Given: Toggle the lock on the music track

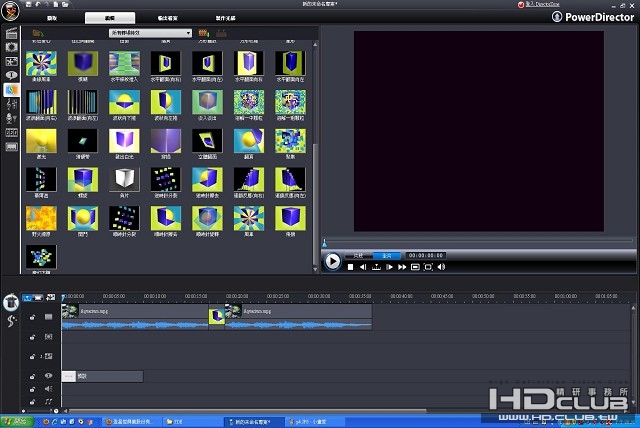Looking at the screenshot, I should click(32, 402).
